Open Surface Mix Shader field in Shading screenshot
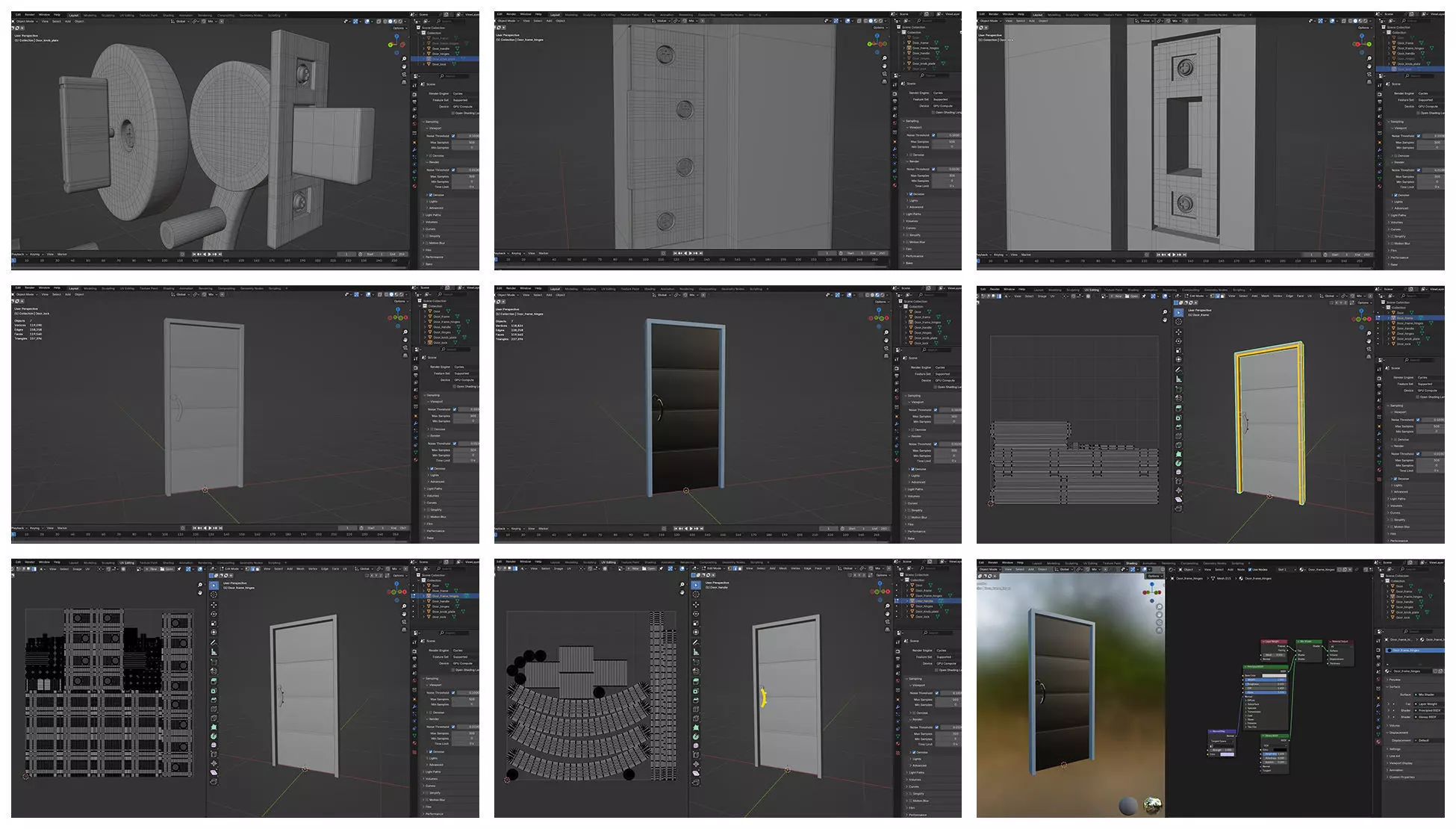The image size is (1456, 829). 1430,695
